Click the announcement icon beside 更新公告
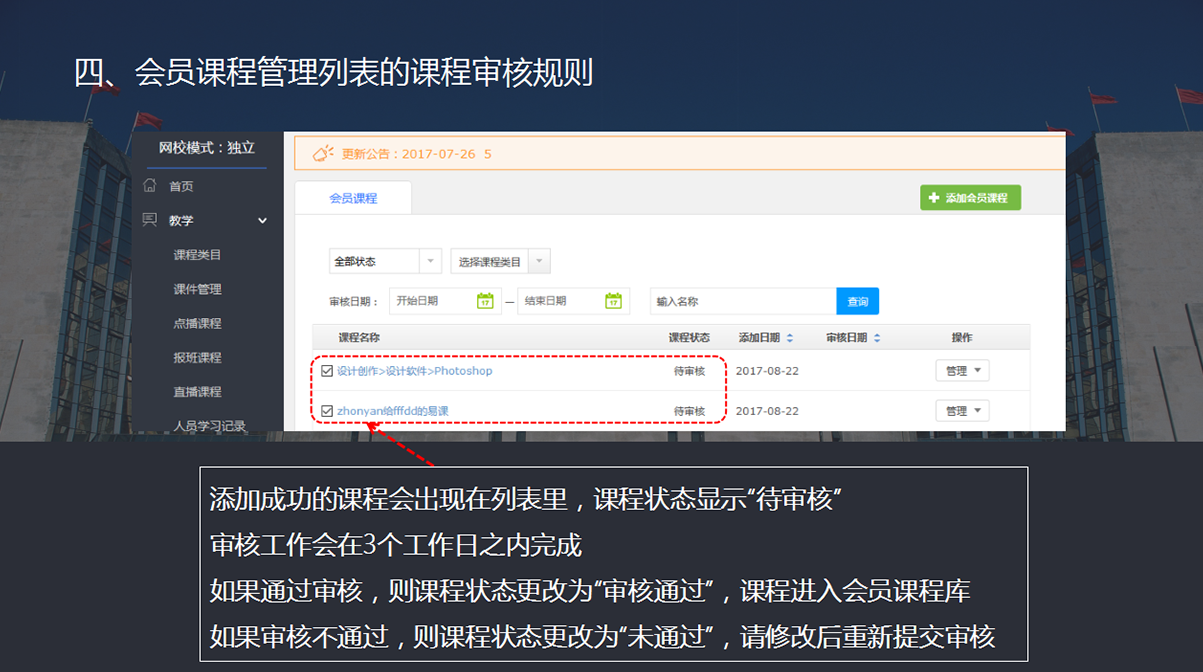Viewport: 1203px width, 672px height. [323, 154]
